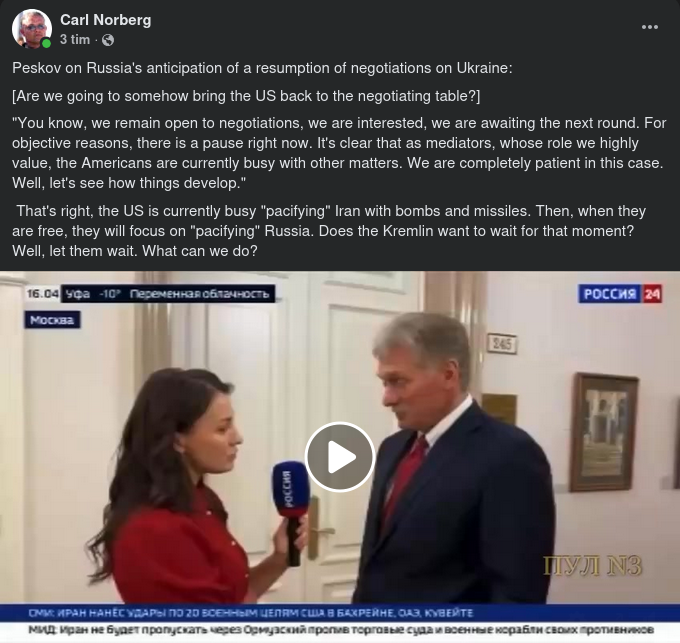Click the 'Peskov on Russia's anticipation' opening line
Viewport: 680px width, 643px height.
coord(262,68)
